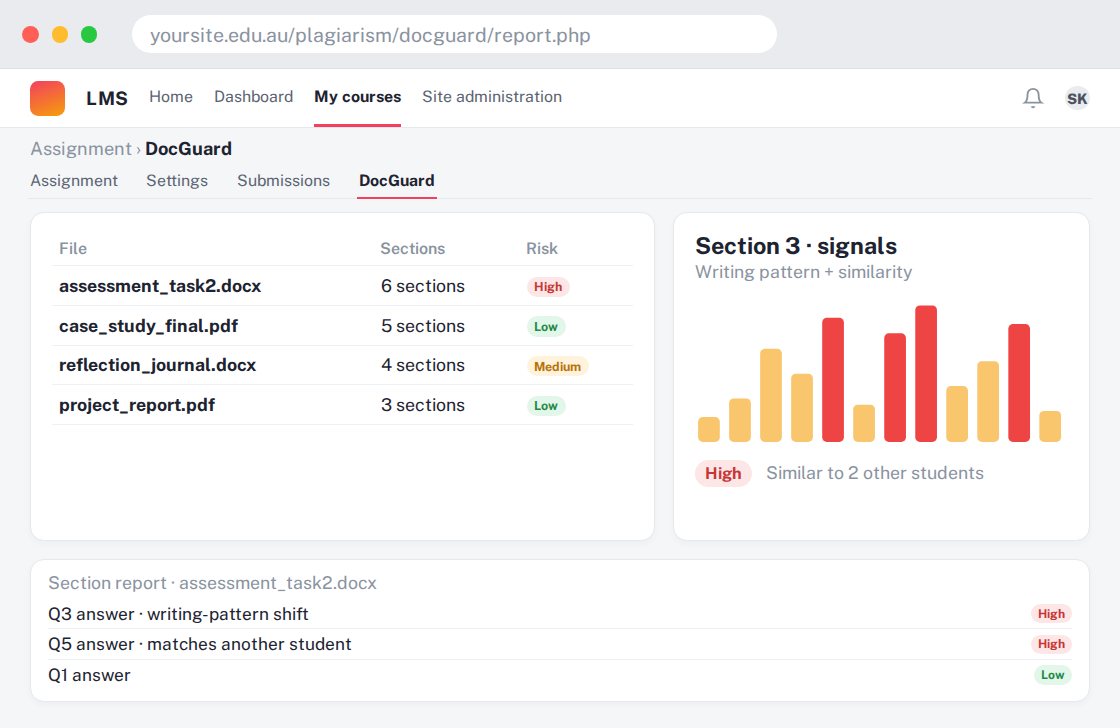This screenshot has width=1120, height=728.
Task: Click the '4 sections' cell
Action: [423, 365]
